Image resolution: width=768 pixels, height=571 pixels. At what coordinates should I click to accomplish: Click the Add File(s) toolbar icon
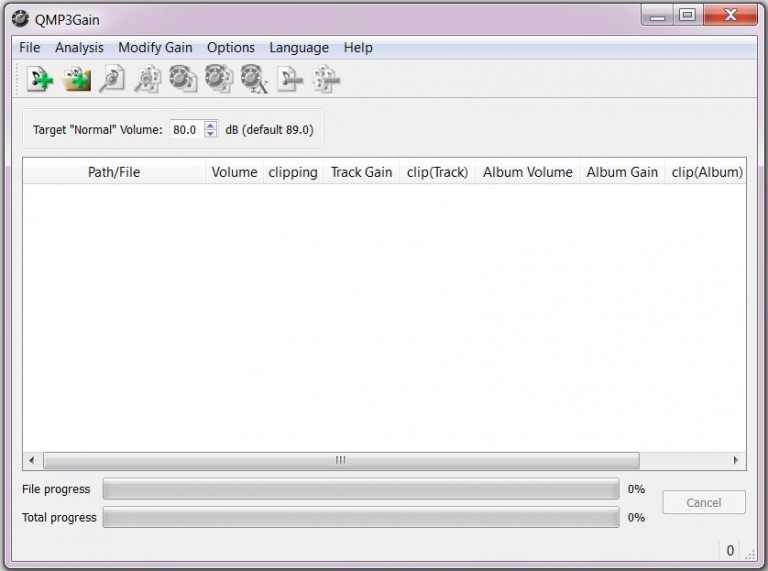40,79
